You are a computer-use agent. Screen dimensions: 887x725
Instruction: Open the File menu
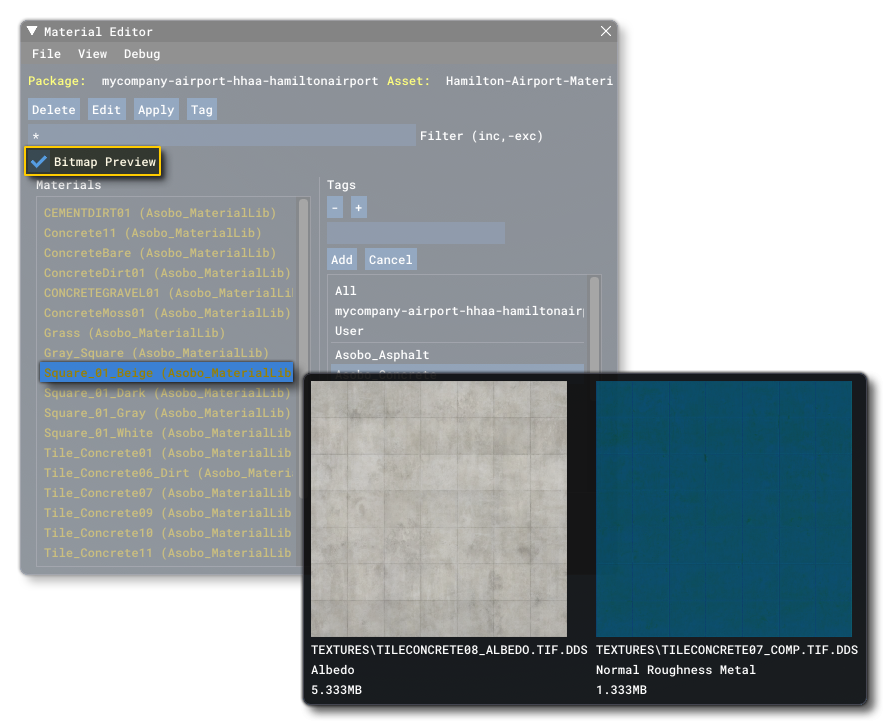pos(46,54)
